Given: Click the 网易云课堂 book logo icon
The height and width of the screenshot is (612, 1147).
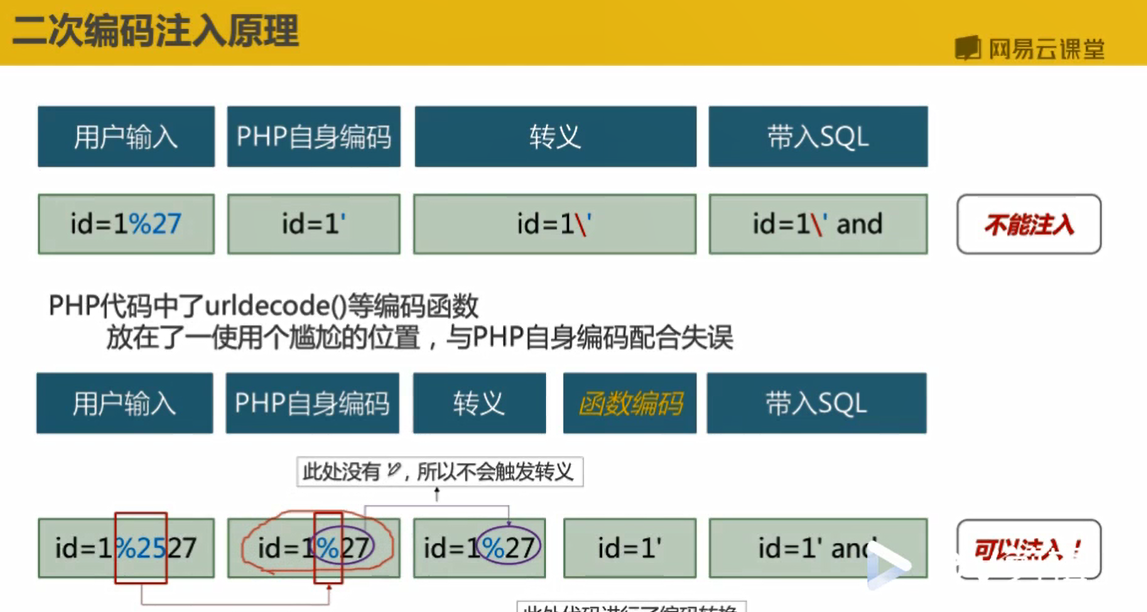Looking at the screenshot, I should 967,45.
